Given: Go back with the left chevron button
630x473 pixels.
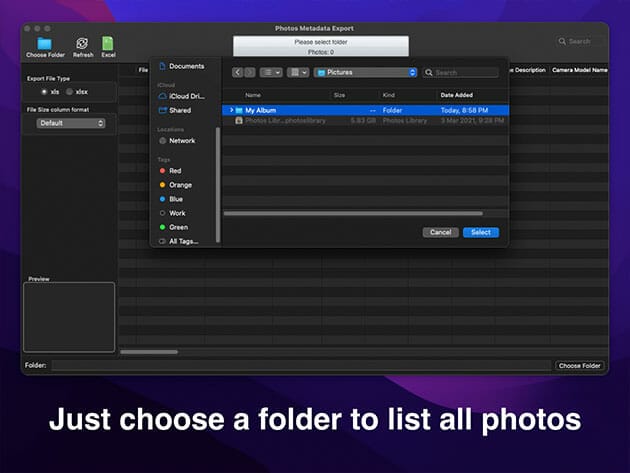Looking at the screenshot, I should (x=238, y=73).
